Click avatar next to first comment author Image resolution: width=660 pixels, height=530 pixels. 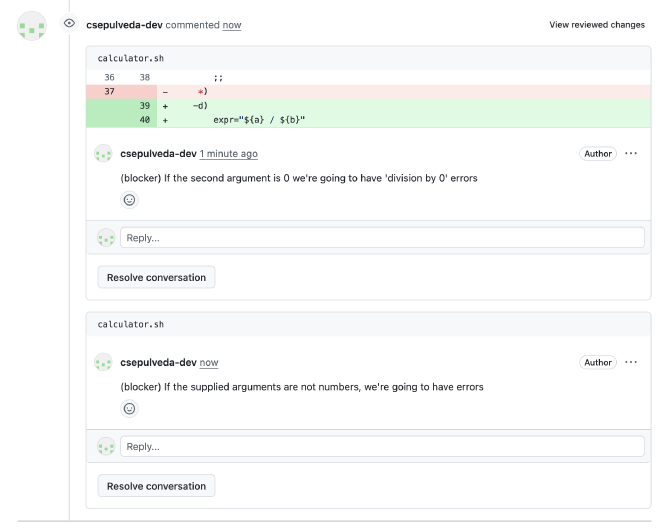click(x=104, y=154)
